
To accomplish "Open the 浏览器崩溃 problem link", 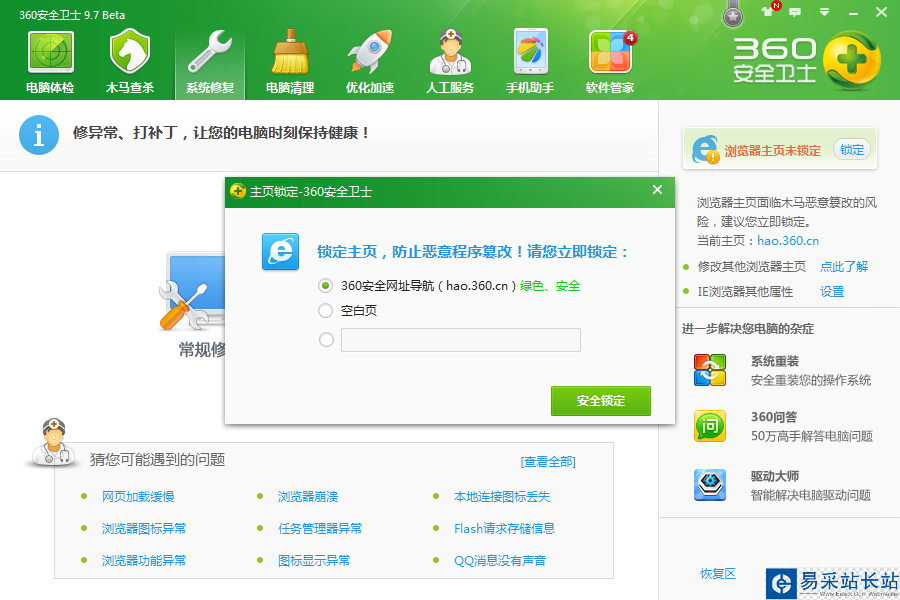I will click(308, 497).
